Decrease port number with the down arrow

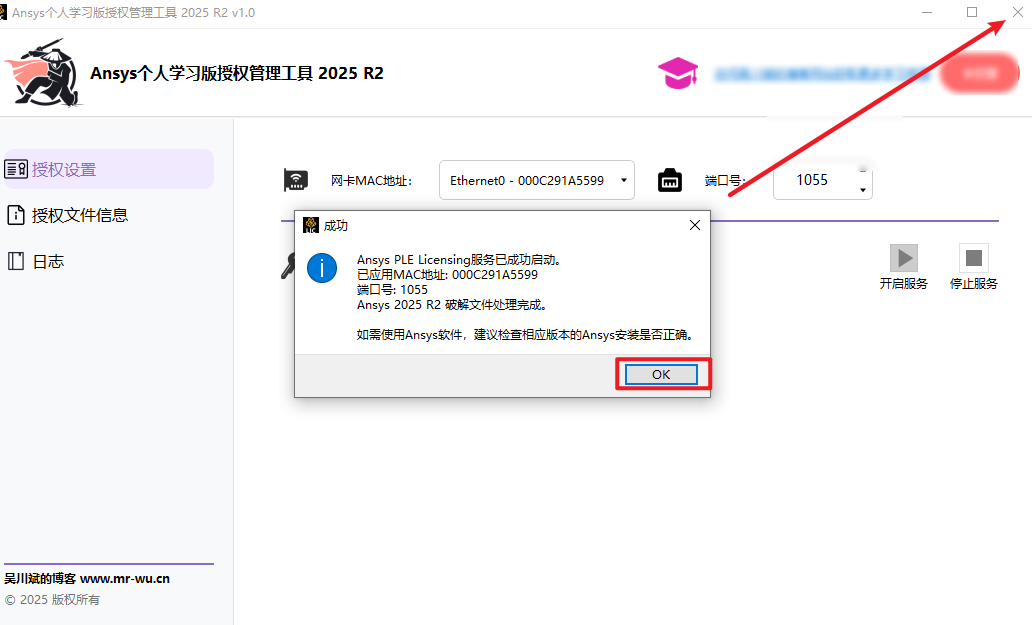tap(863, 190)
